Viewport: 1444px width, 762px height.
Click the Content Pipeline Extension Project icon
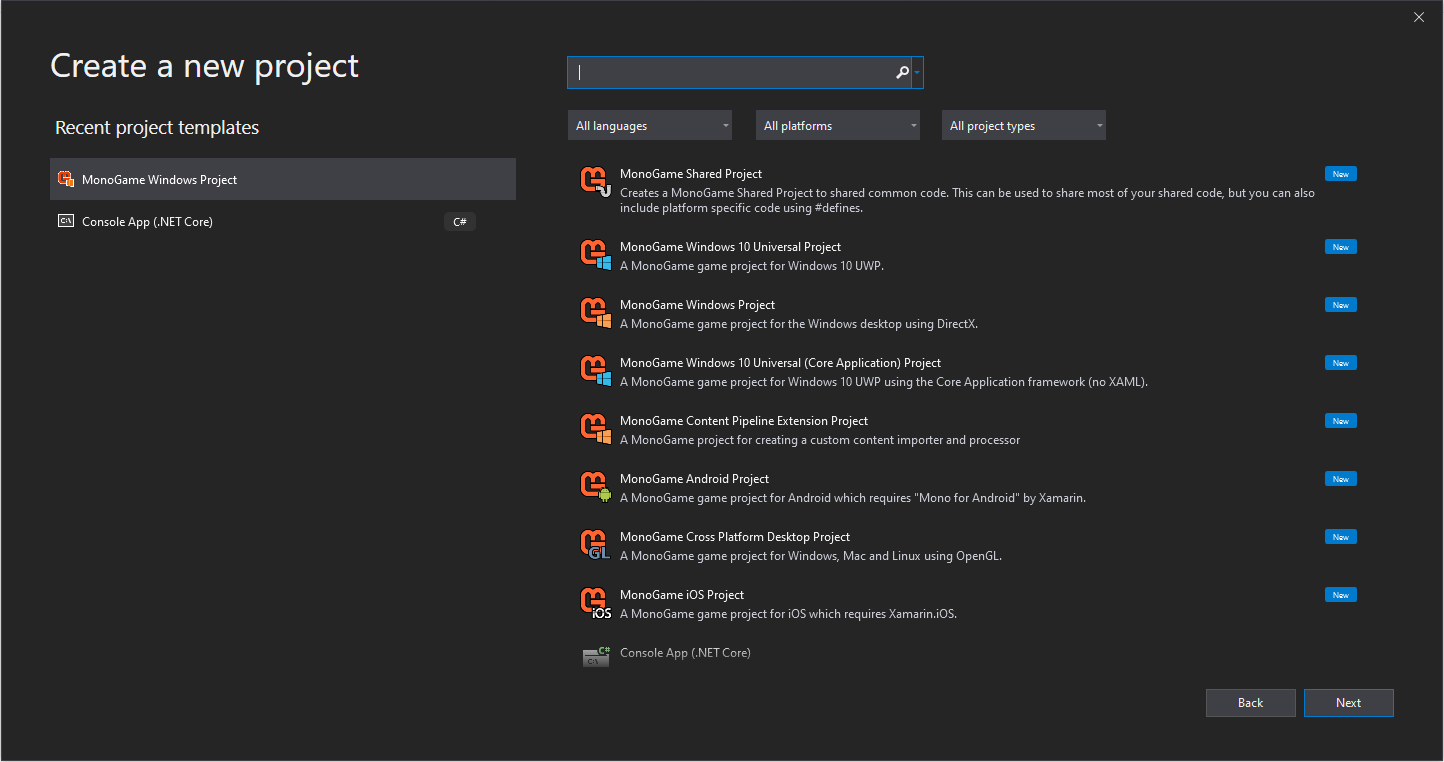coord(596,429)
